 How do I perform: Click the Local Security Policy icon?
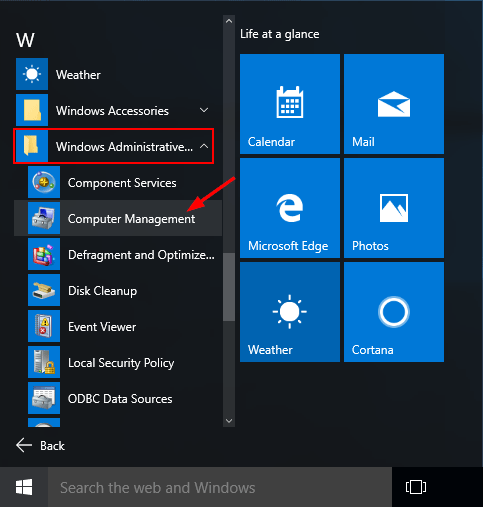(x=44, y=362)
